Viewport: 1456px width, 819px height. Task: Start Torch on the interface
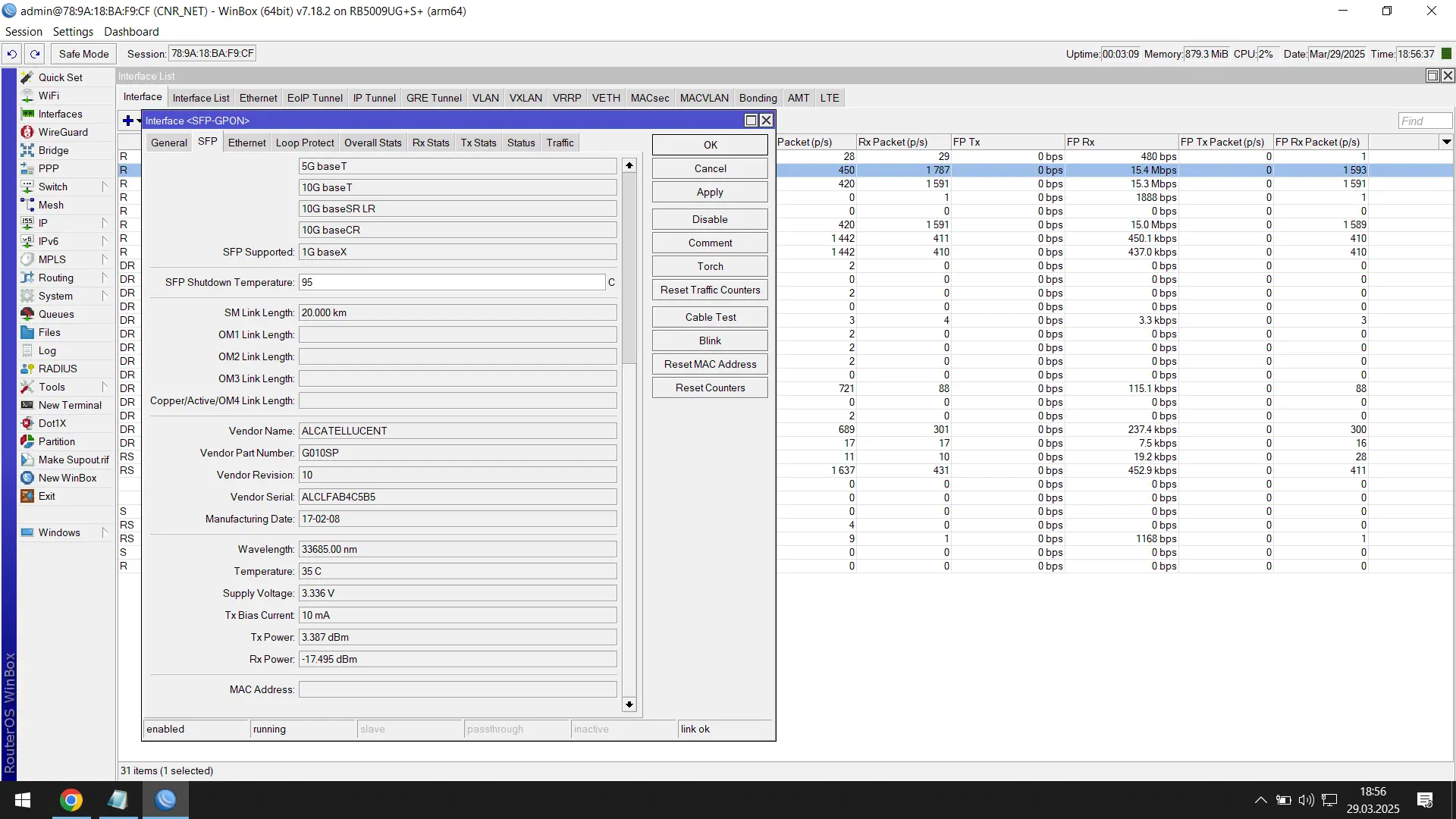click(710, 266)
